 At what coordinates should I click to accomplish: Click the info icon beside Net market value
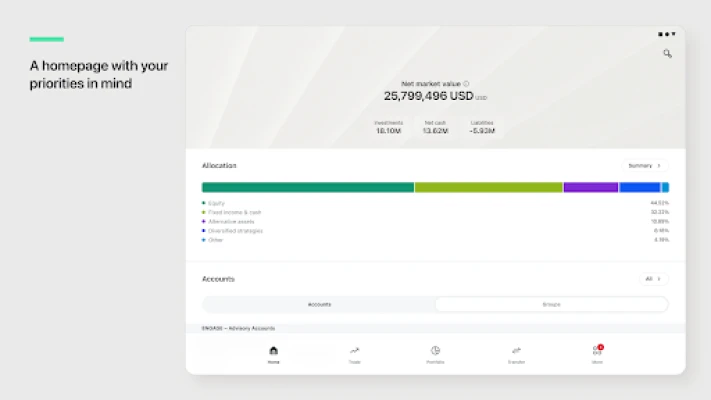click(x=466, y=84)
